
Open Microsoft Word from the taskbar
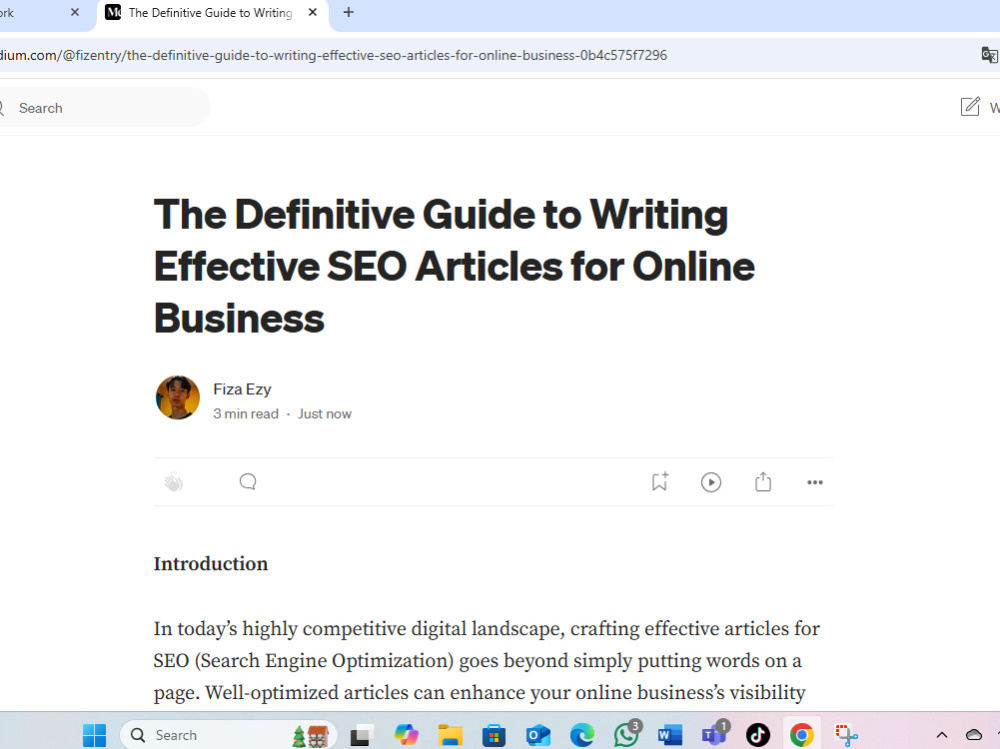point(670,735)
